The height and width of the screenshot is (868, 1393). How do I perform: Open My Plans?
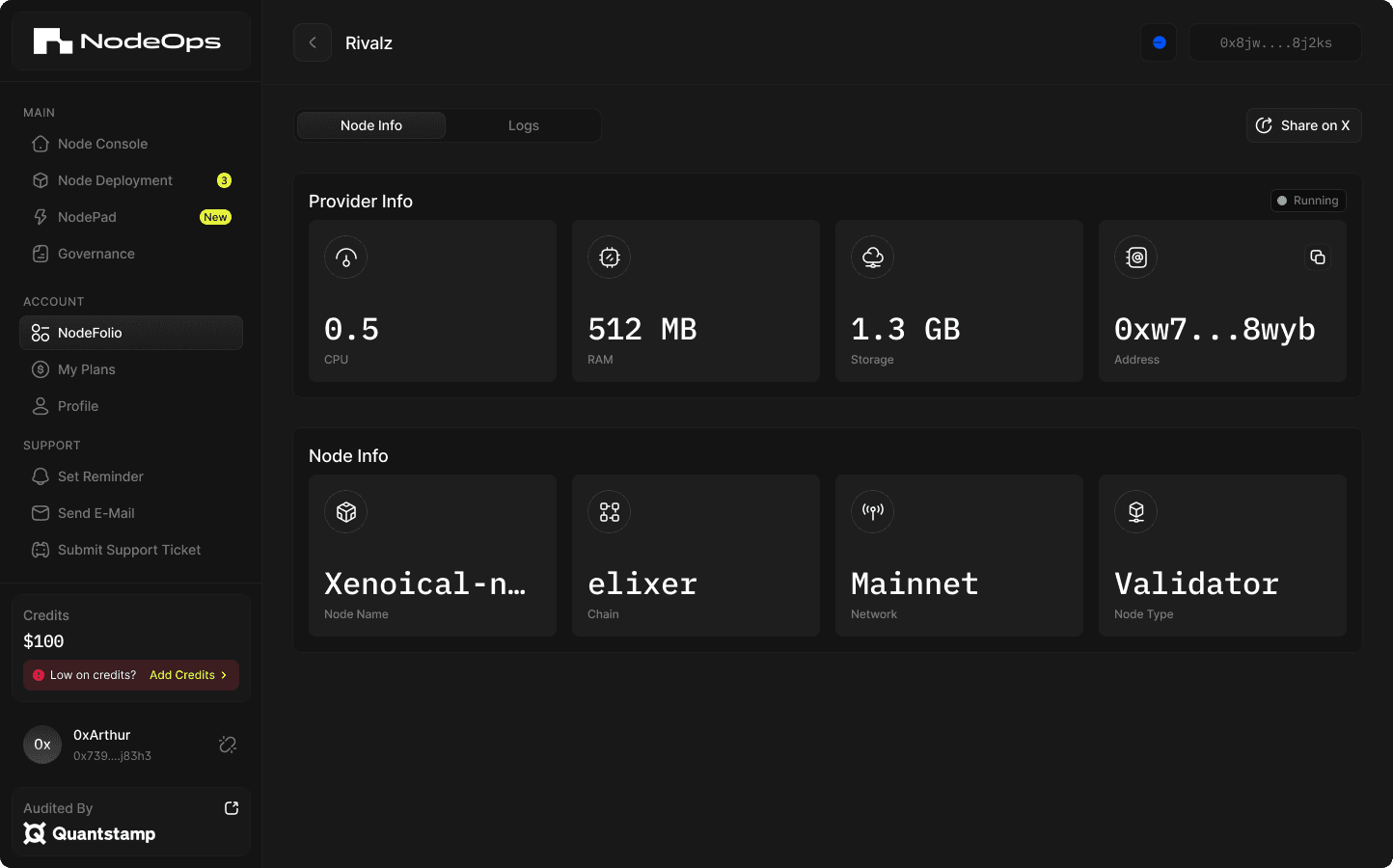tap(131, 369)
